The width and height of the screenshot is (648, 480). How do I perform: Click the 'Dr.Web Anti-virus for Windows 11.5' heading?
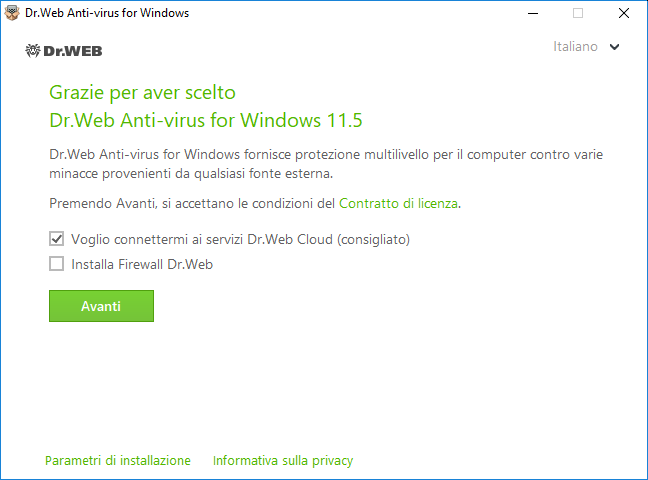coord(205,120)
